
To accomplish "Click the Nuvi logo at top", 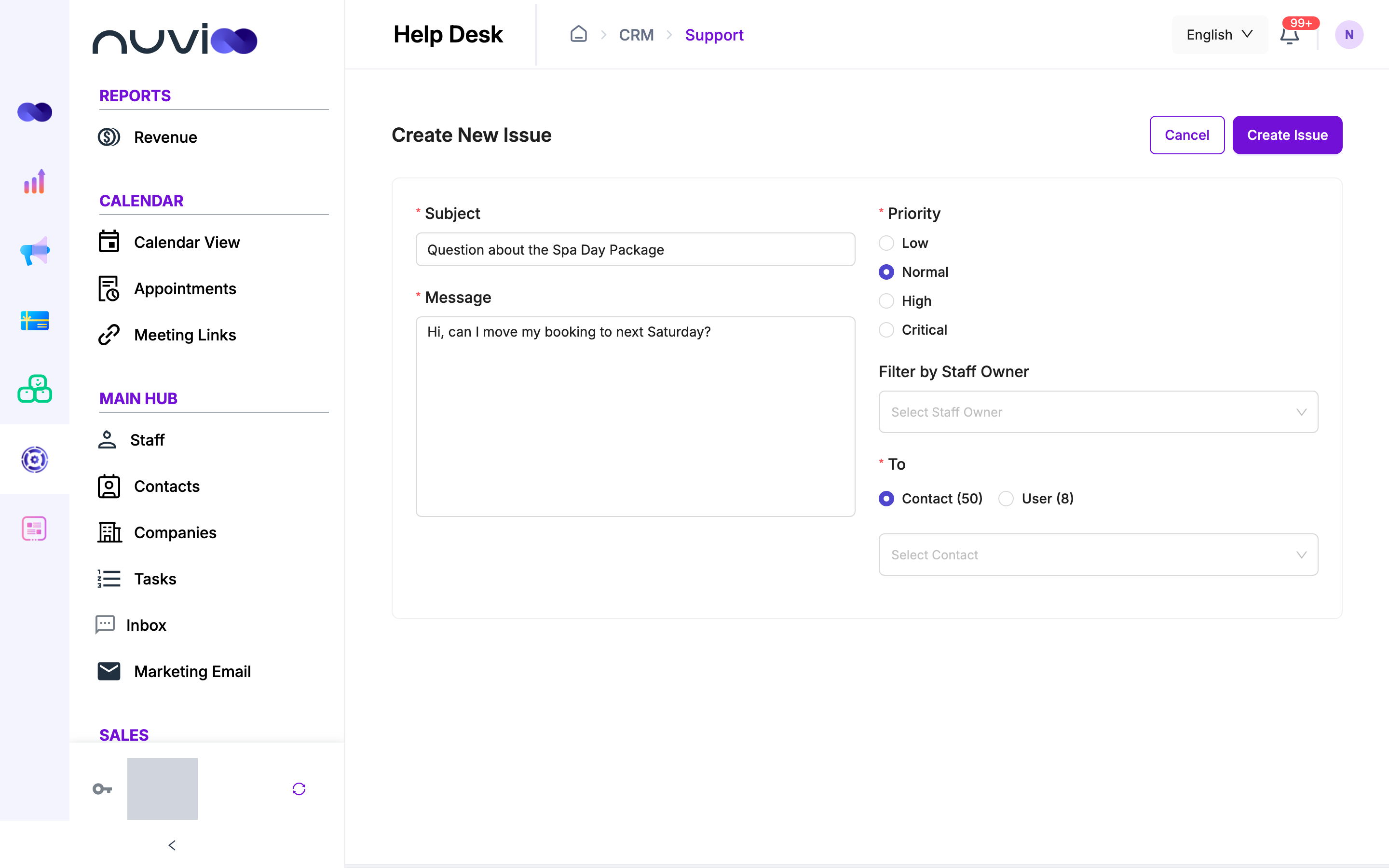I will click(175, 39).
